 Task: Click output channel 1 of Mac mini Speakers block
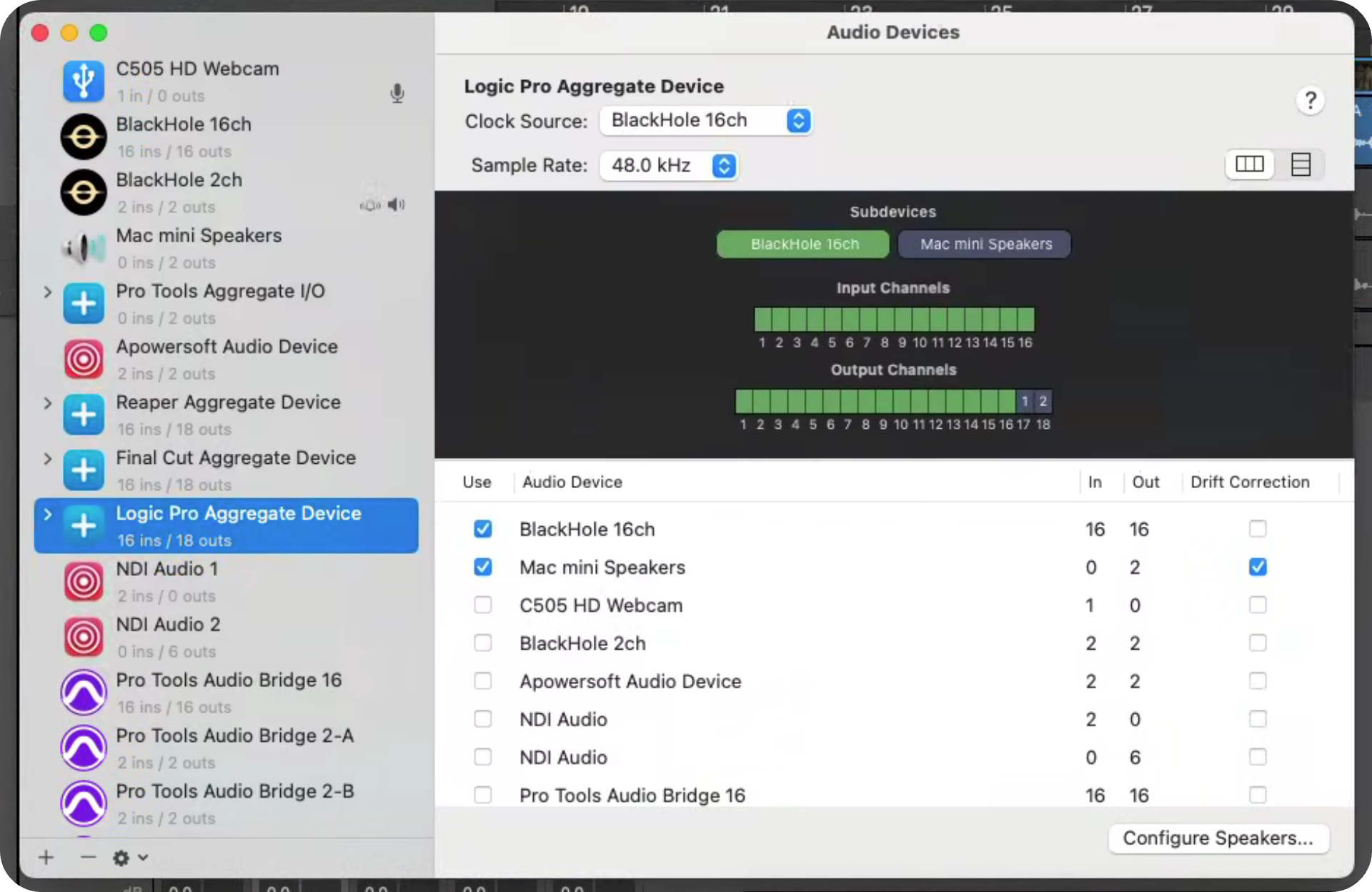tap(1025, 401)
